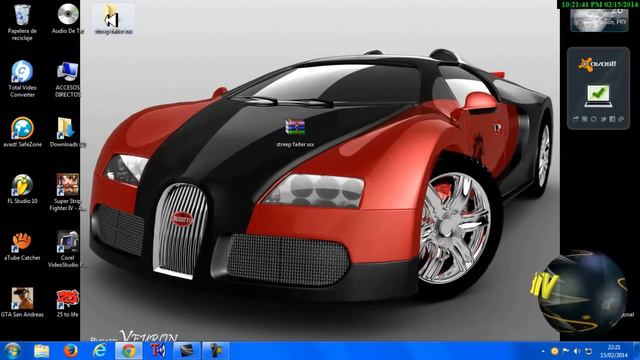This screenshot has height=360, width=640.
Task: Open the Downloads folder icon
Action: click(x=67, y=132)
